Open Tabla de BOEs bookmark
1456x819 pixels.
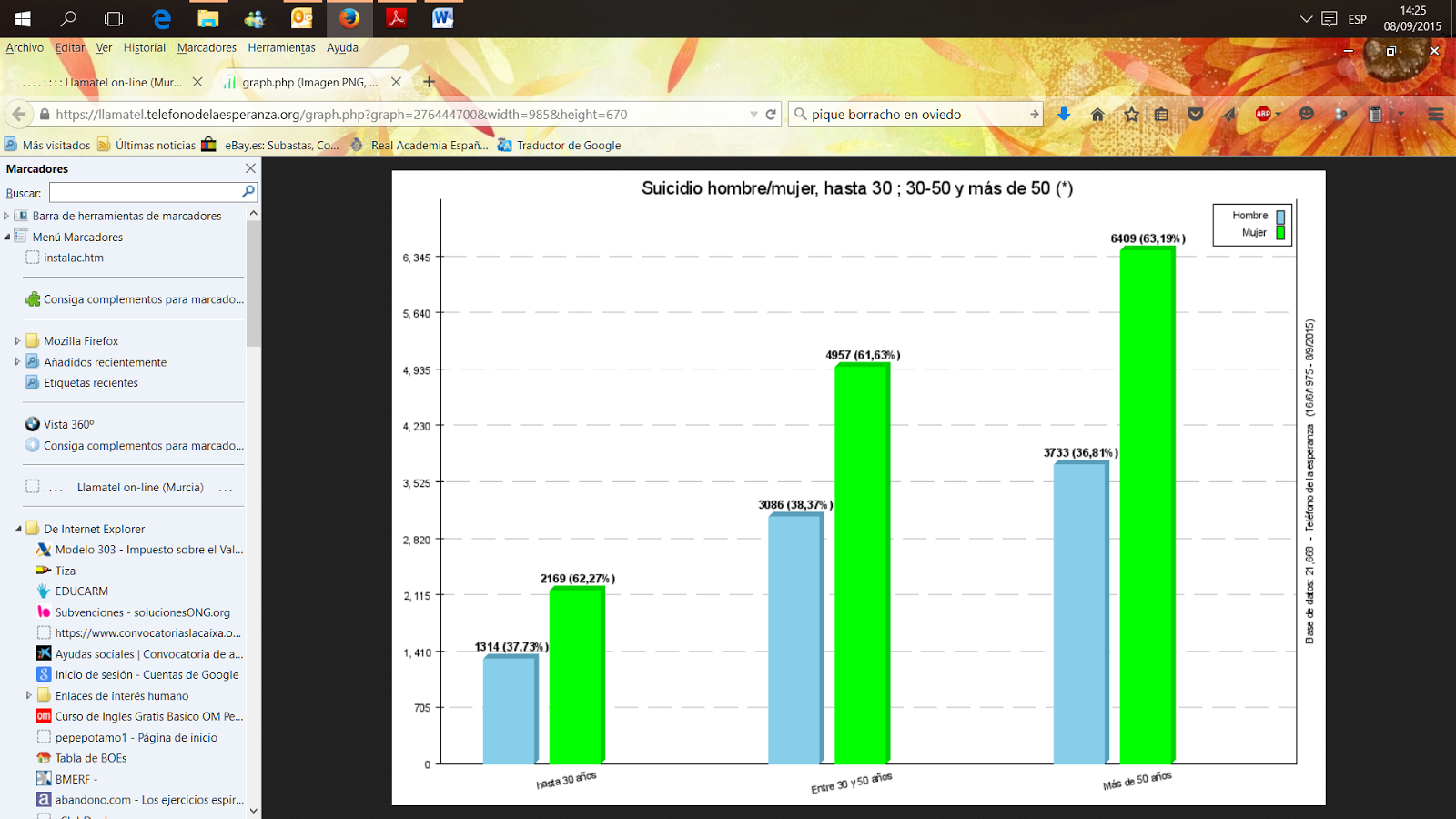(81, 758)
